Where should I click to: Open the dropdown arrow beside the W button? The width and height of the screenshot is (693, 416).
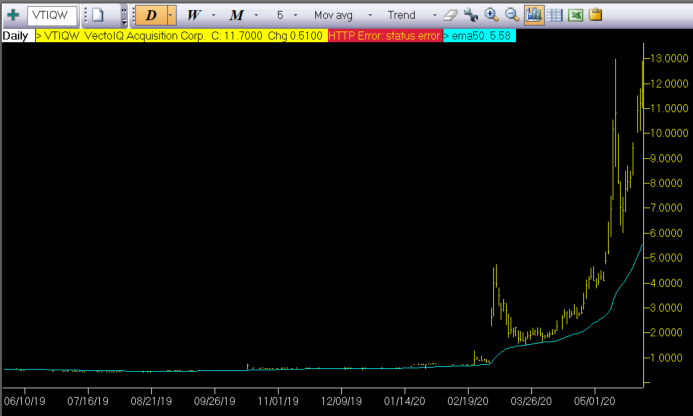click(x=213, y=15)
